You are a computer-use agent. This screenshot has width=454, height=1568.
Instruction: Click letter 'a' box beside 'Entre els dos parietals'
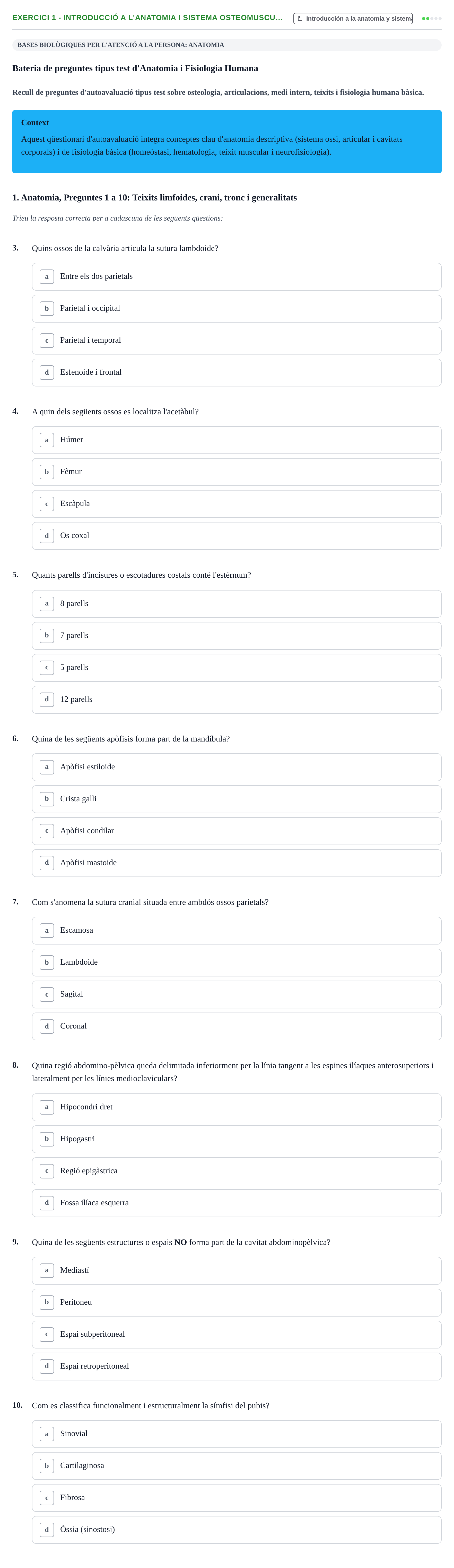point(47,276)
